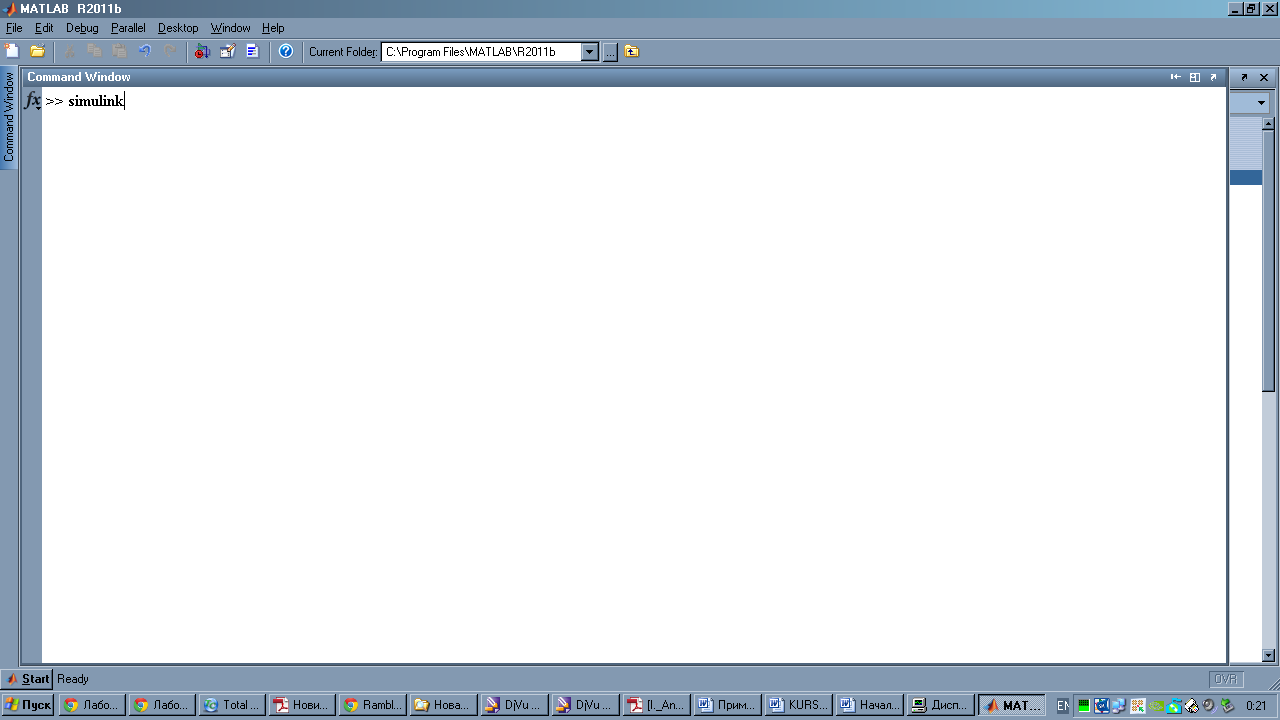Select the highlighted item in right panel
1280x720 pixels.
click(x=1246, y=177)
